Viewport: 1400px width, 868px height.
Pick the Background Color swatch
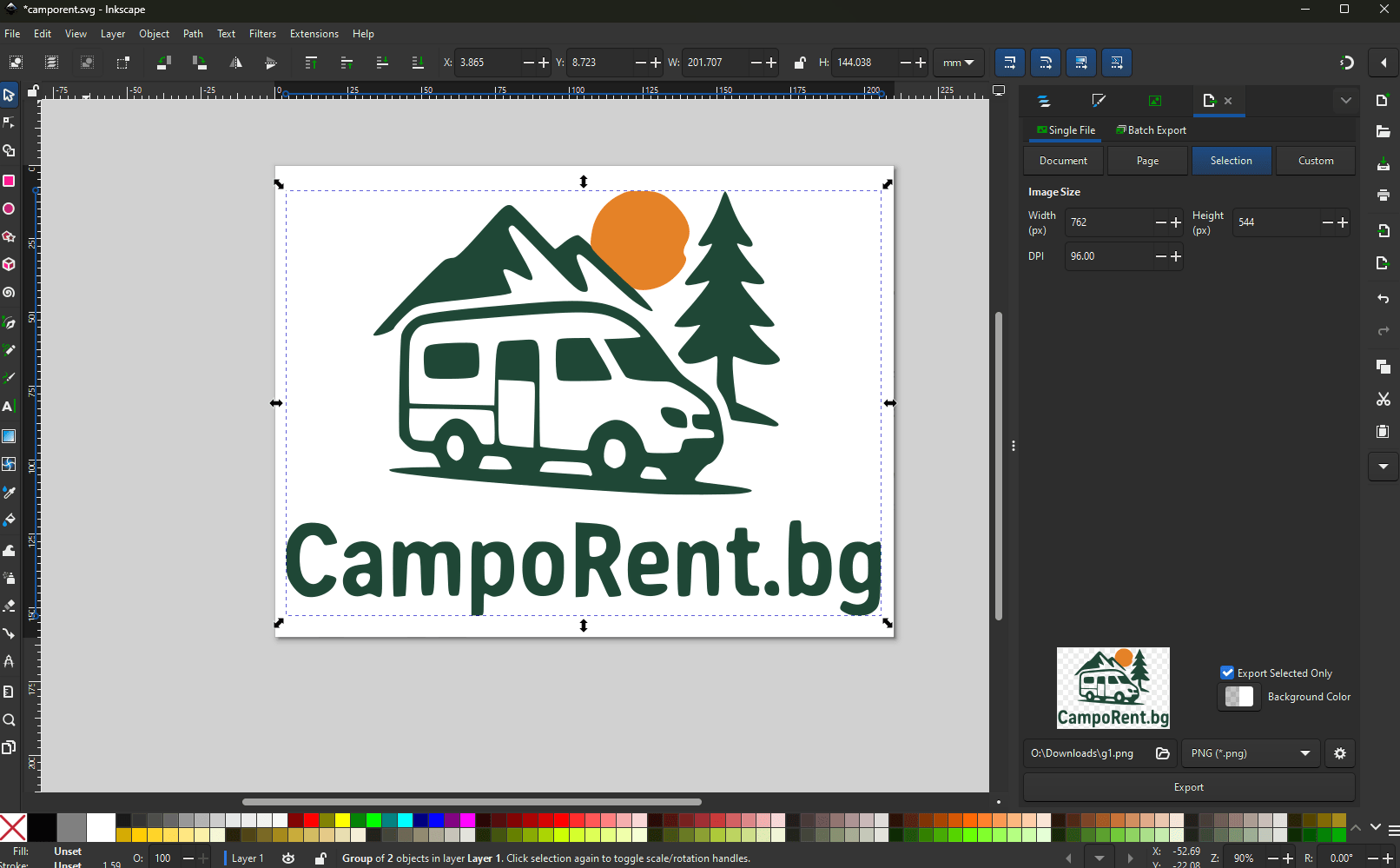click(1239, 697)
